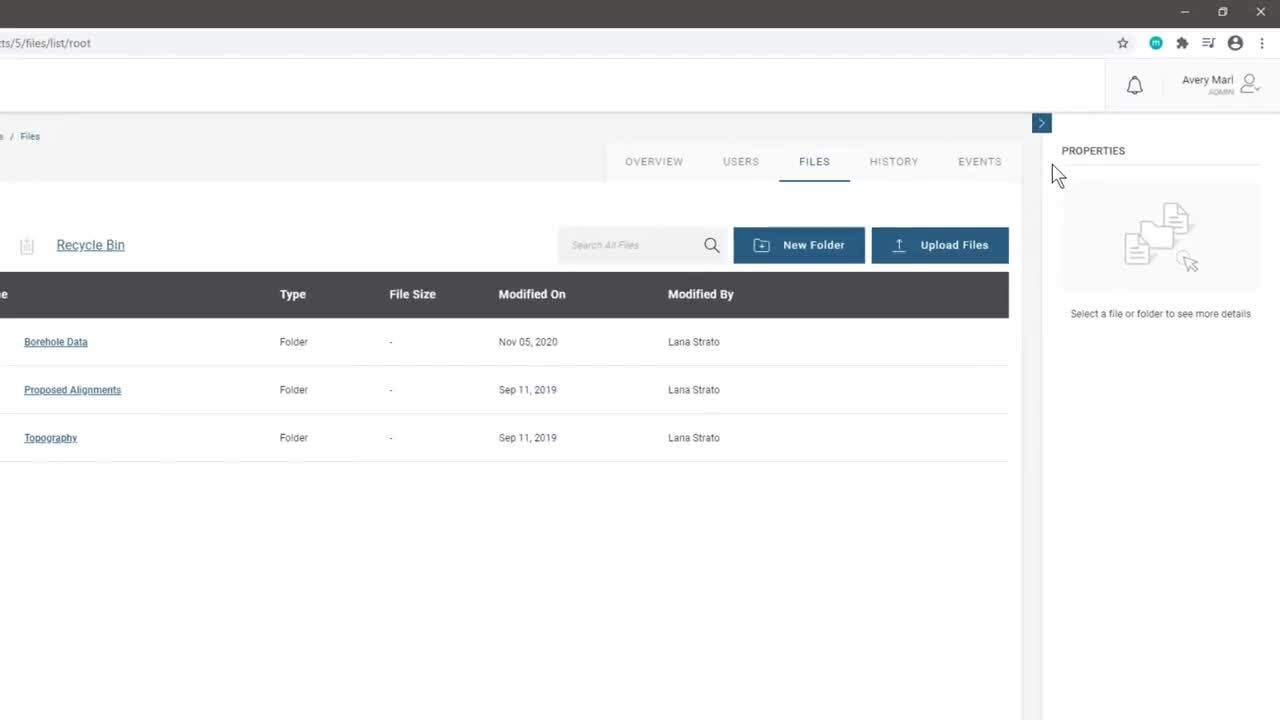
Task: Click Folder type in Borehole Data row
Action: (x=294, y=342)
